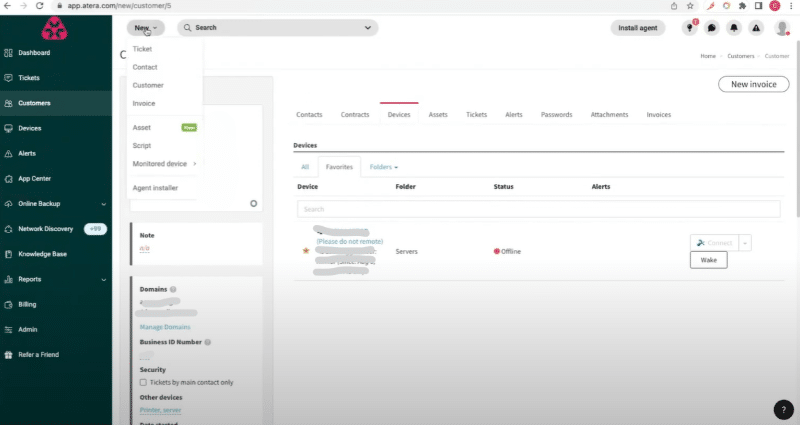Open the New dropdown button
This screenshot has height=425, width=800.
click(145, 28)
